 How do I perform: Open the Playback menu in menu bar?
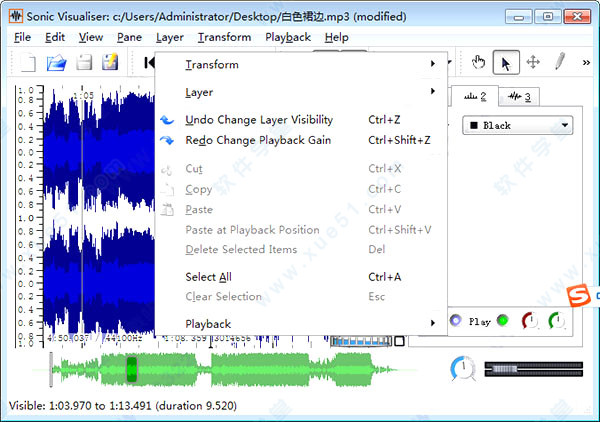288,37
